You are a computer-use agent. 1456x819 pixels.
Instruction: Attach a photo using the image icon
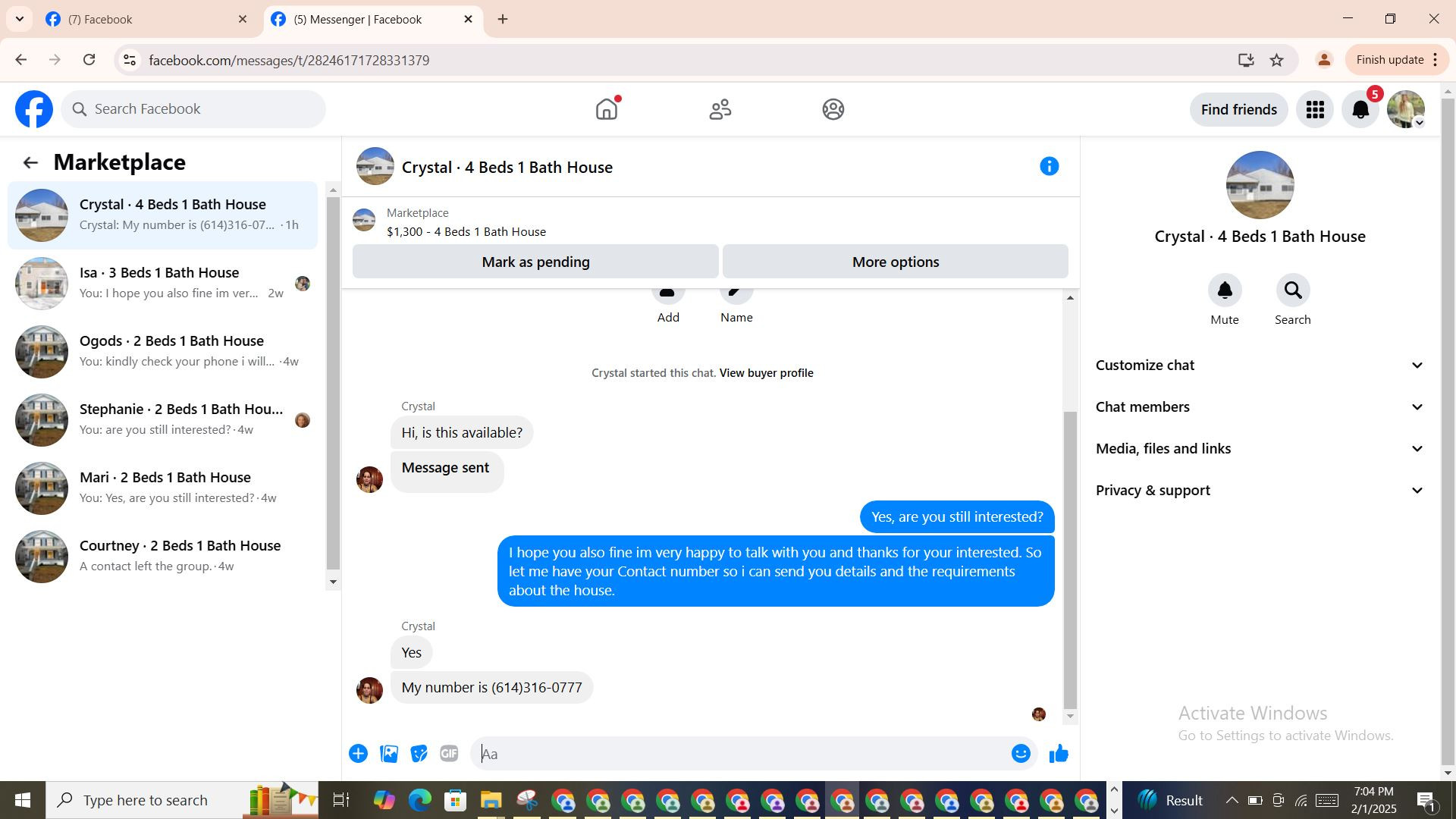pyautogui.click(x=389, y=754)
